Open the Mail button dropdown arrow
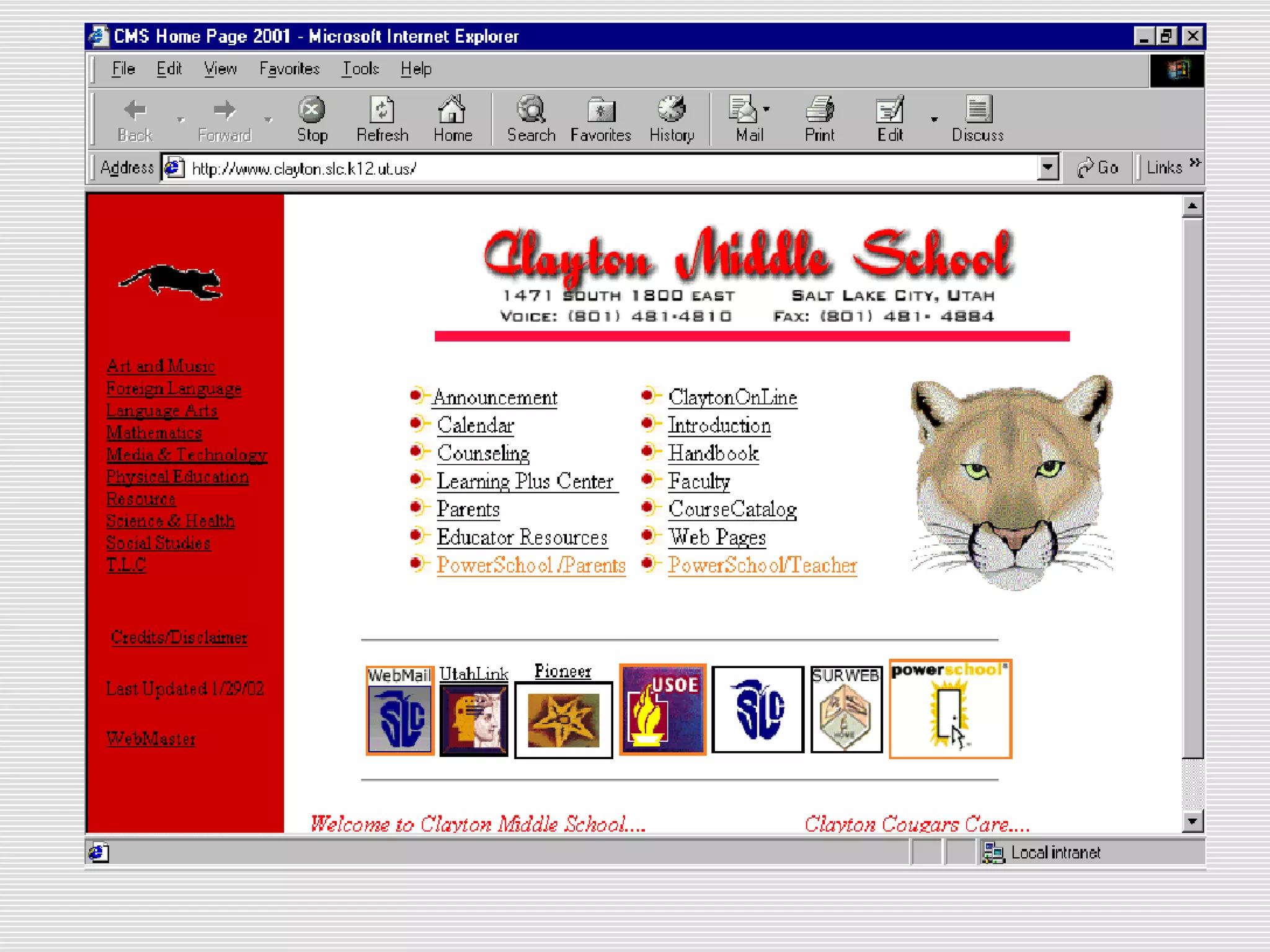This screenshot has width=1270, height=952. (766, 109)
